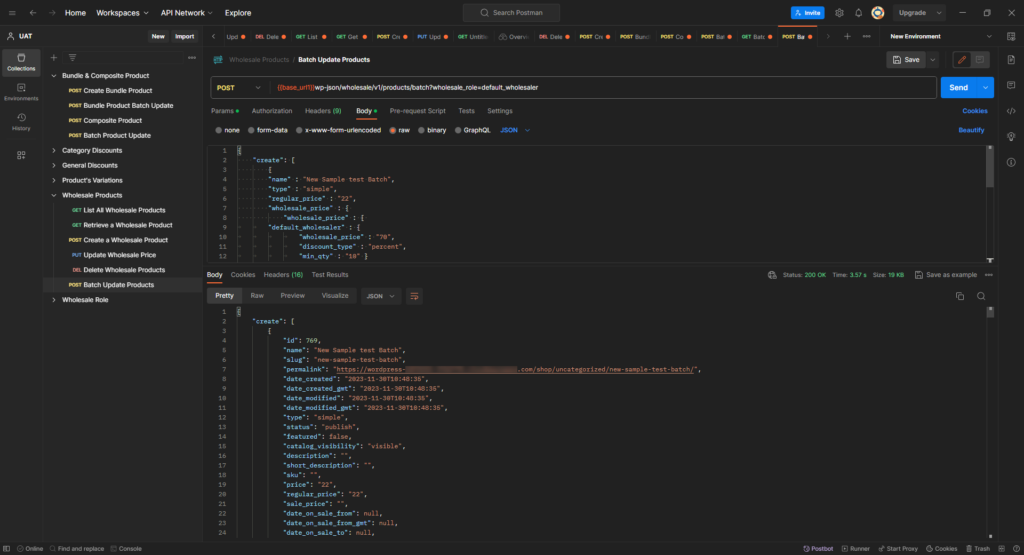Open the Test Results response tab

point(330,274)
